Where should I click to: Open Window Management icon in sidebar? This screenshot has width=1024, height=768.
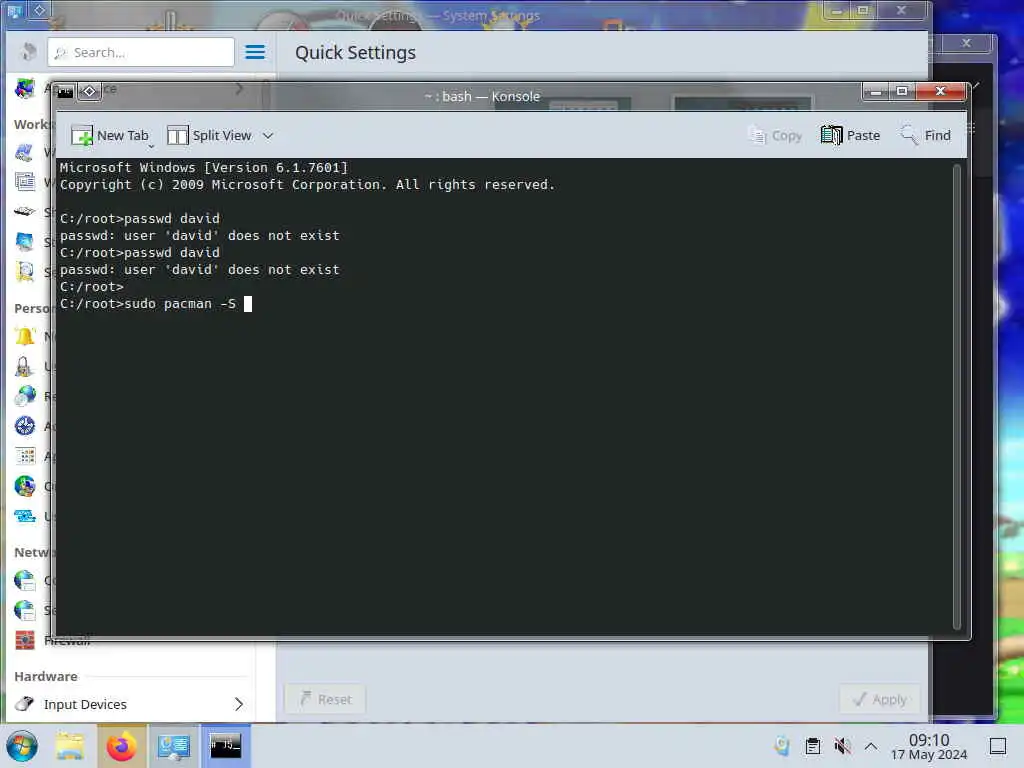tap(25, 182)
